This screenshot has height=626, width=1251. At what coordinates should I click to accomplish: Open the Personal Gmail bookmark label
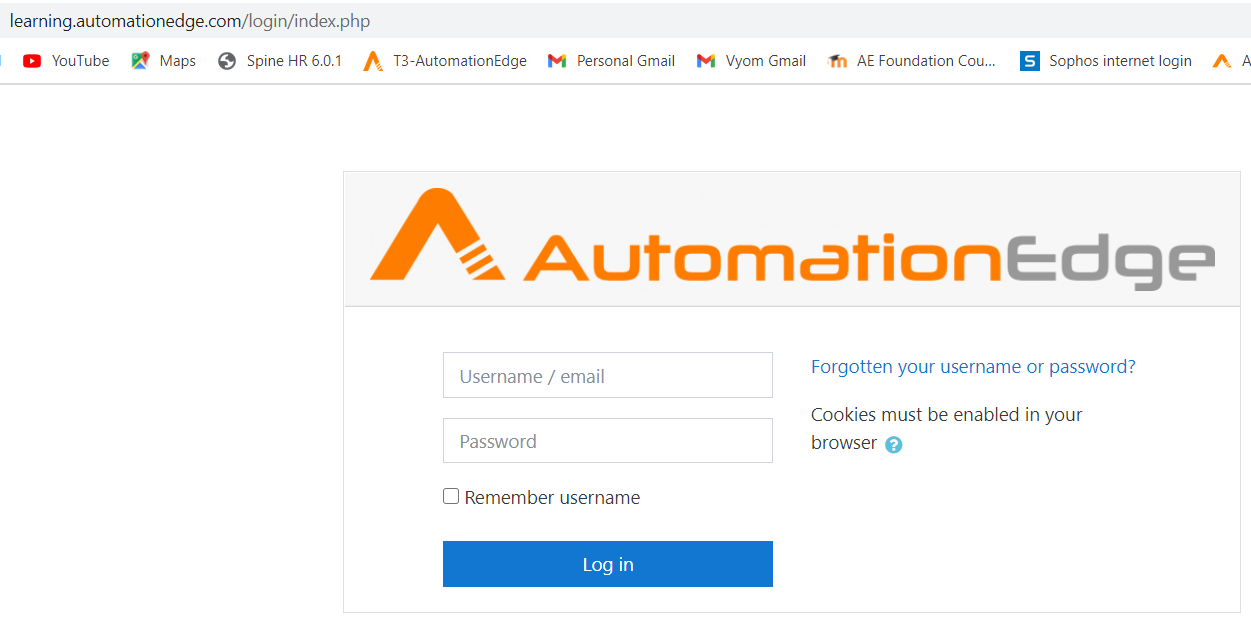(626, 61)
